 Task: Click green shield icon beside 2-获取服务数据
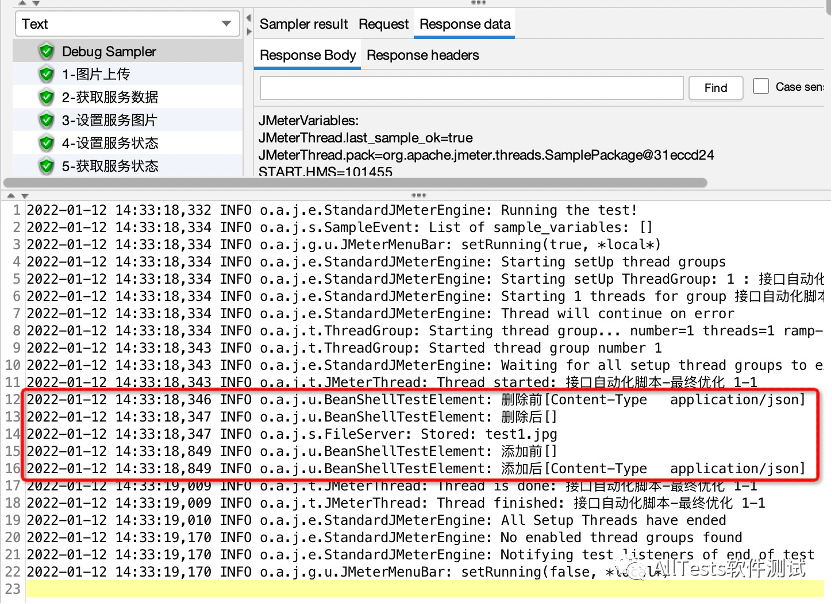point(47,97)
